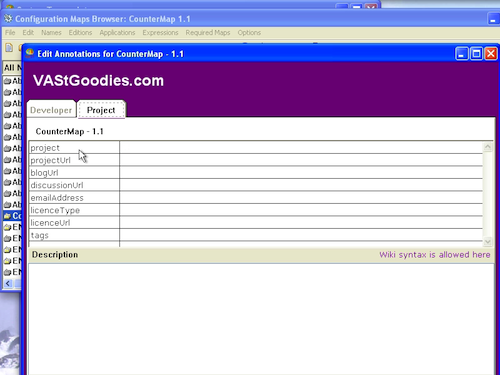Screen dimensions: 500x375
Task: Open the Required Maps menu
Action: (208, 33)
